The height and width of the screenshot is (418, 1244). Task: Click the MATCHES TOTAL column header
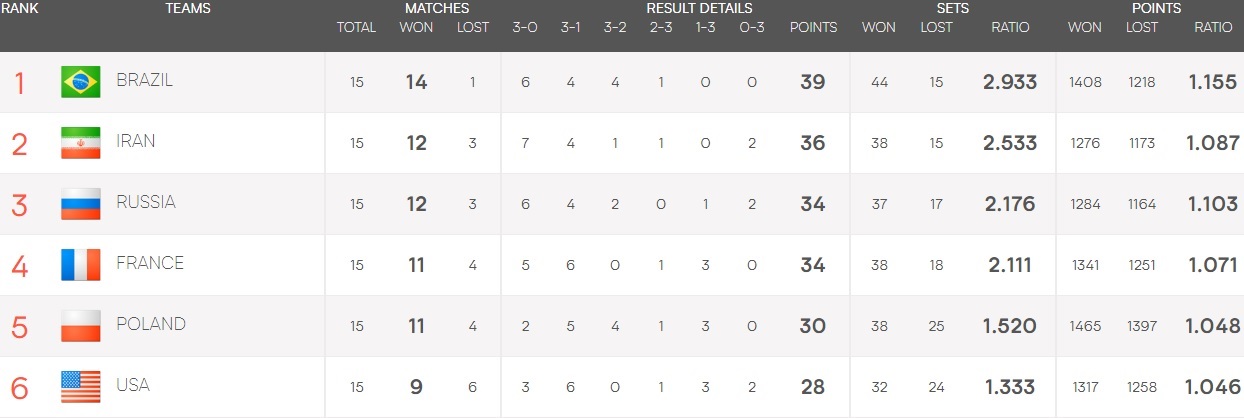[356, 27]
